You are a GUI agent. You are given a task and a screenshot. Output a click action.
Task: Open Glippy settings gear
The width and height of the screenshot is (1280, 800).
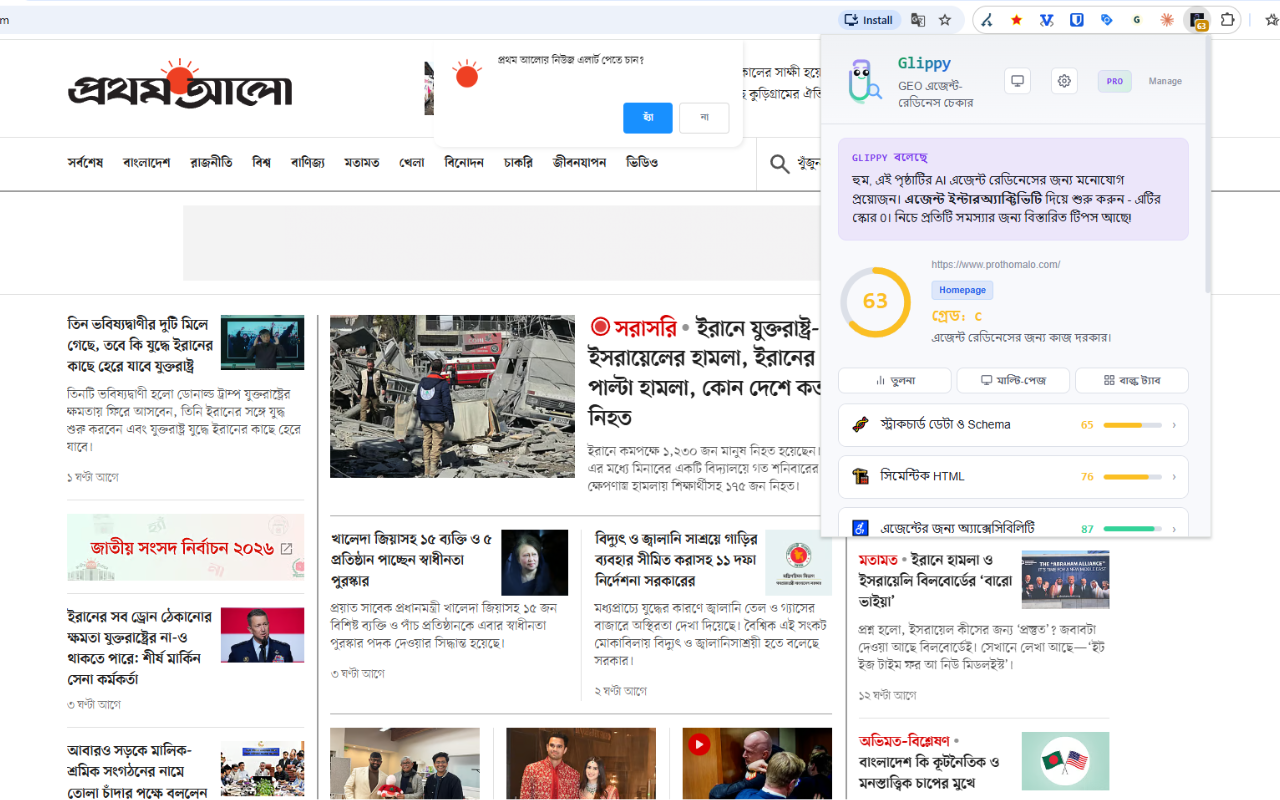pyautogui.click(x=1064, y=81)
